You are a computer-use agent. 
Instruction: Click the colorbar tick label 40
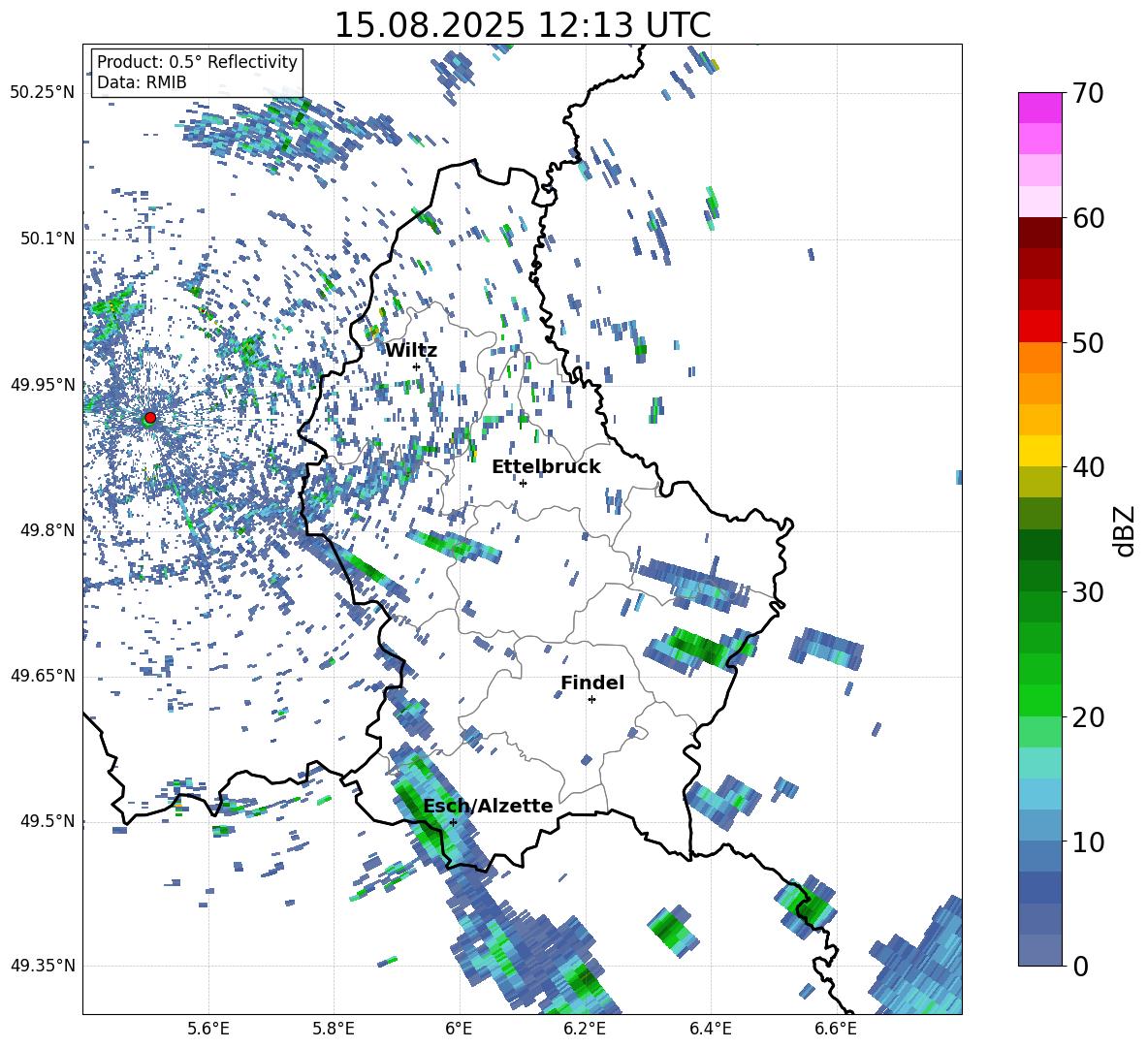(1089, 467)
